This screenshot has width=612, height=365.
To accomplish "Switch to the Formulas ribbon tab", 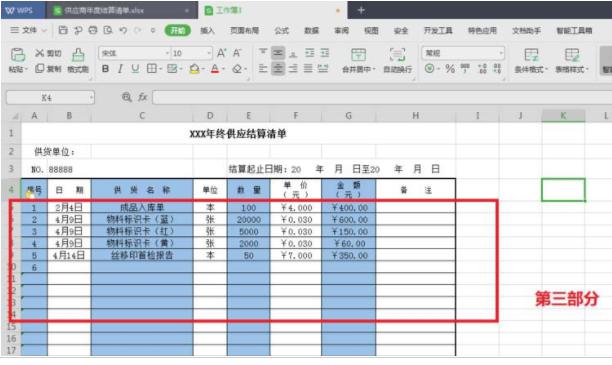I will (281, 30).
